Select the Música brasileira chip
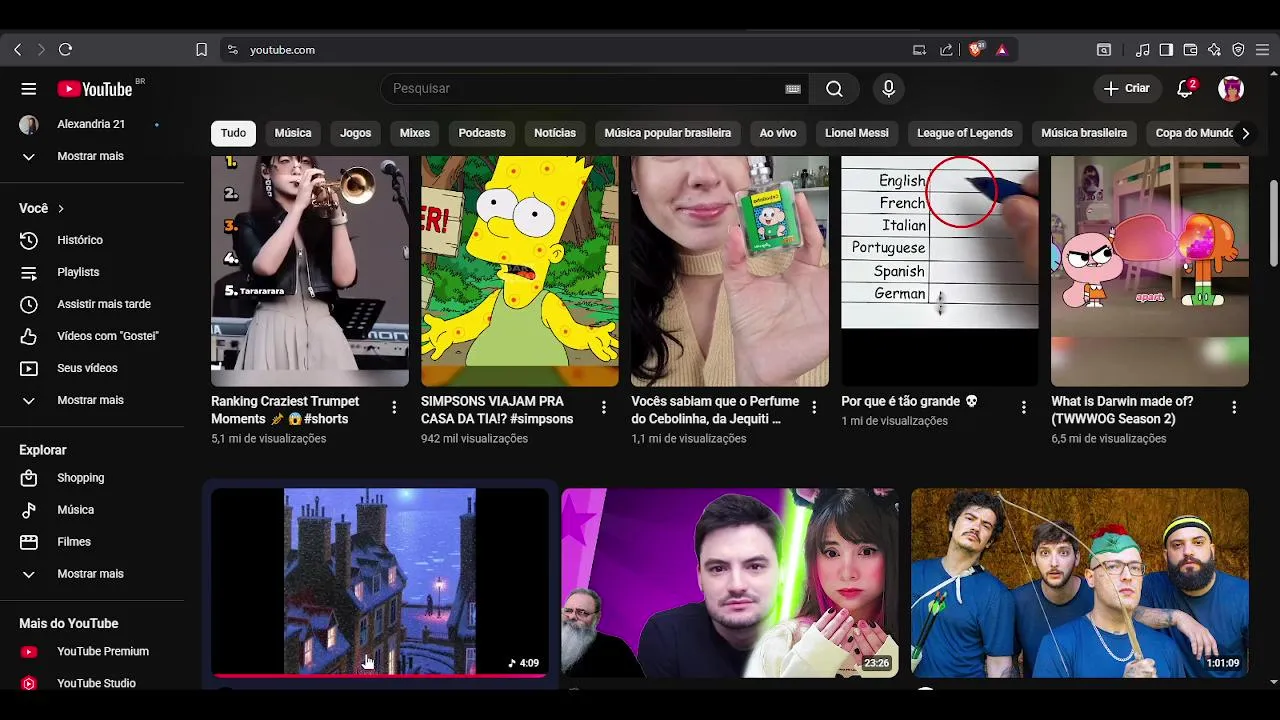The height and width of the screenshot is (720, 1280). pyautogui.click(x=1084, y=133)
